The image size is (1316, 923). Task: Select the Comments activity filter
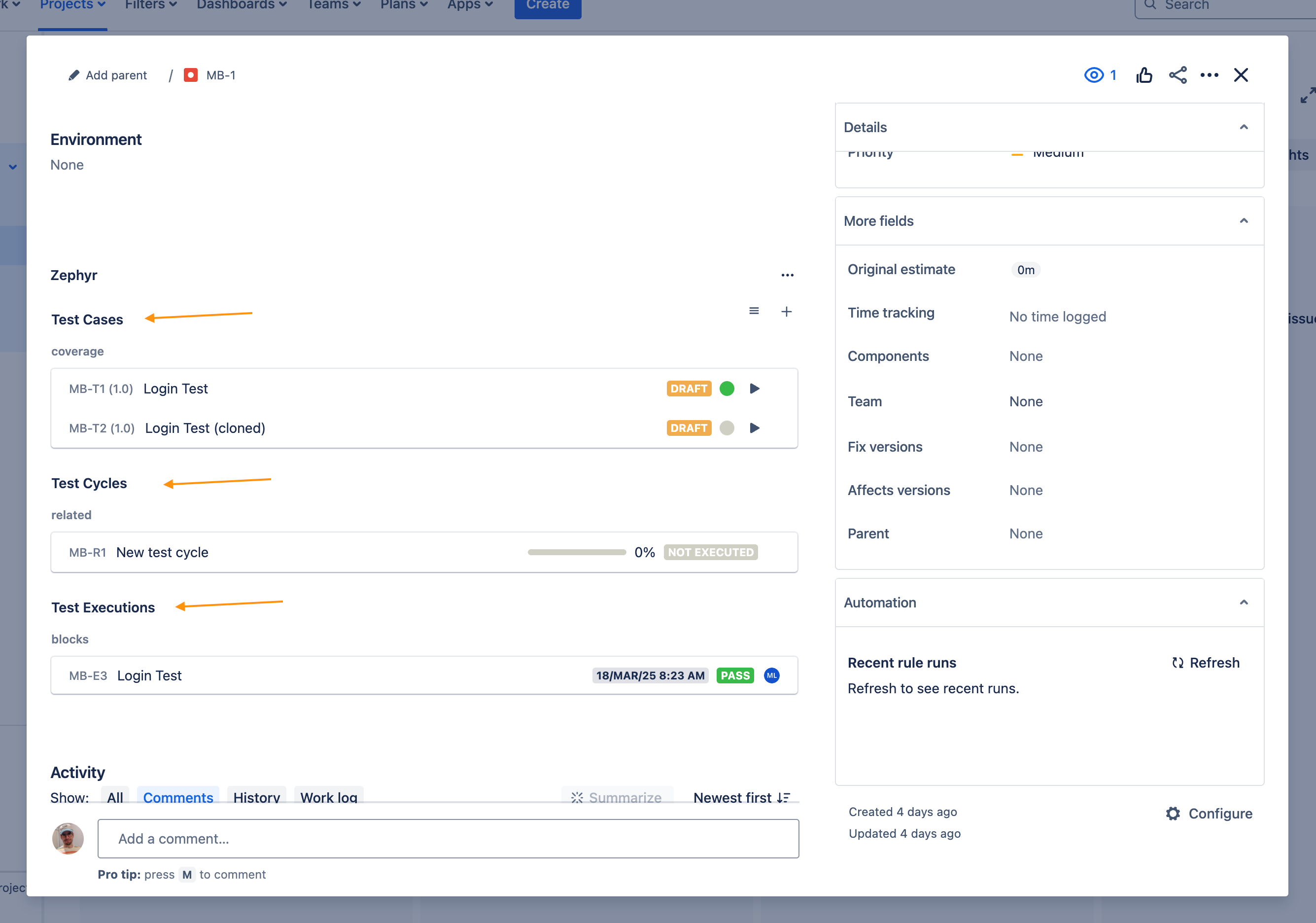(177, 797)
